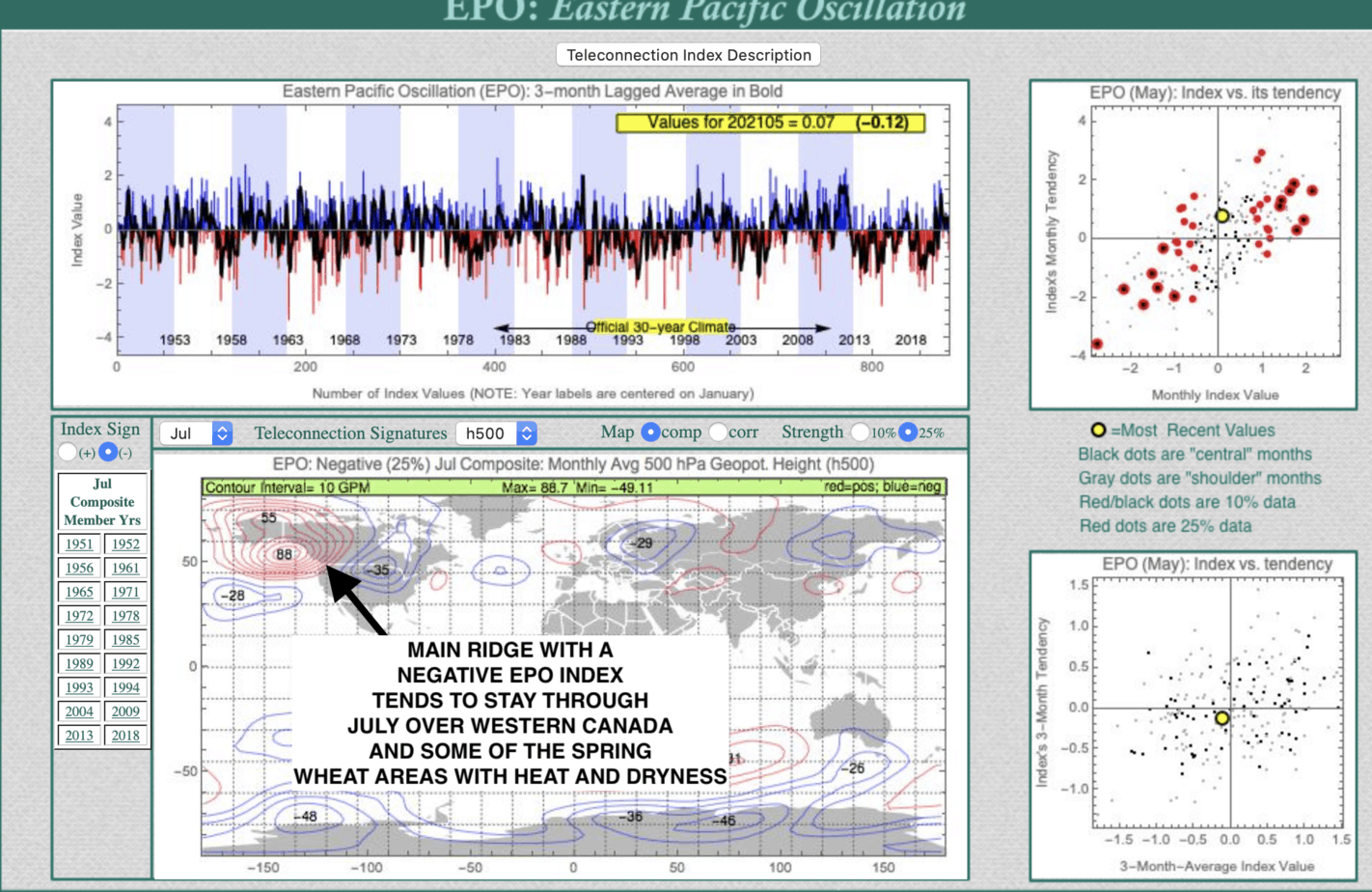The width and height of the screenshot is (1372, 892).
Task: Click the 2013 year link
Action: 79,736
